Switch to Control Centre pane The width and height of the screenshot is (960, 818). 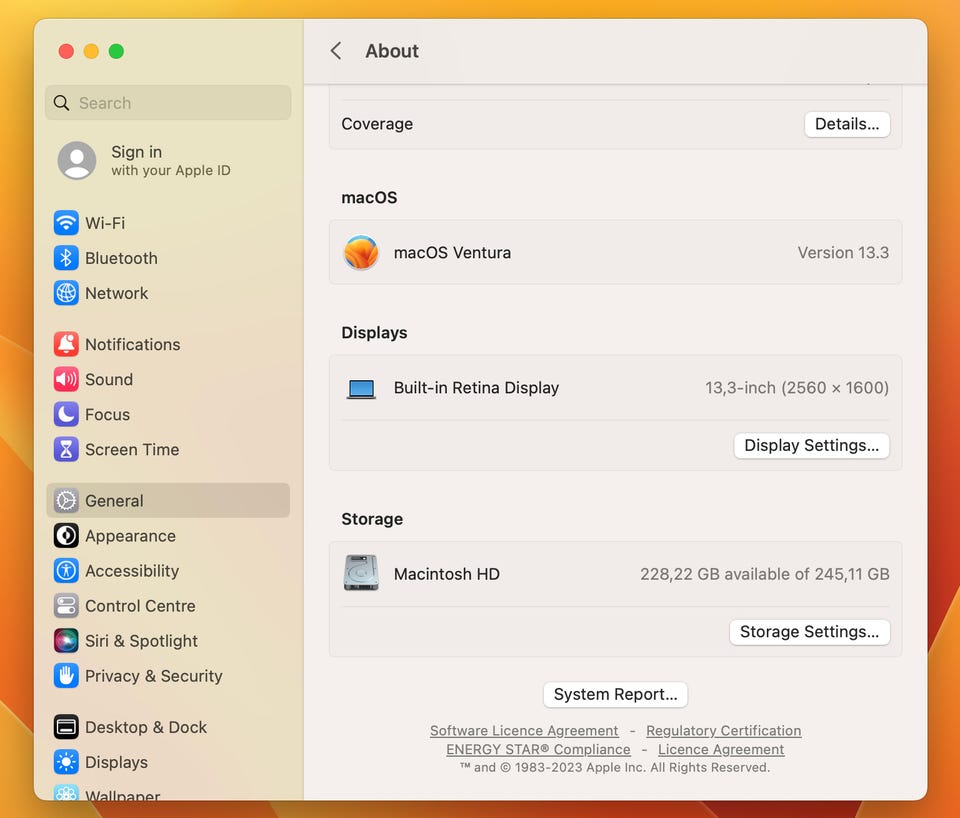(x=140, y=606)
